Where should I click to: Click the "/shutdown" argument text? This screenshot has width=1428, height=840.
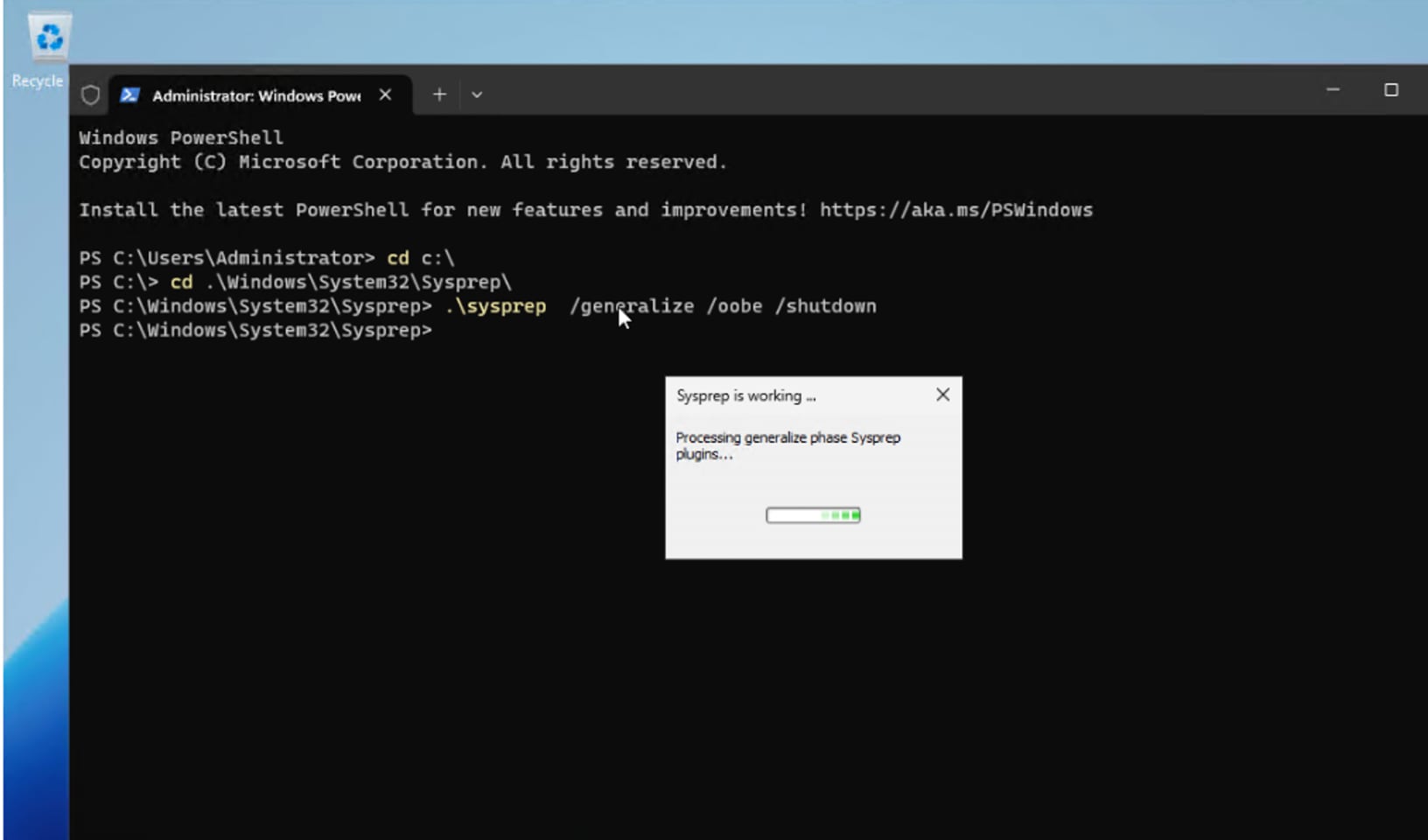(825, 306)
